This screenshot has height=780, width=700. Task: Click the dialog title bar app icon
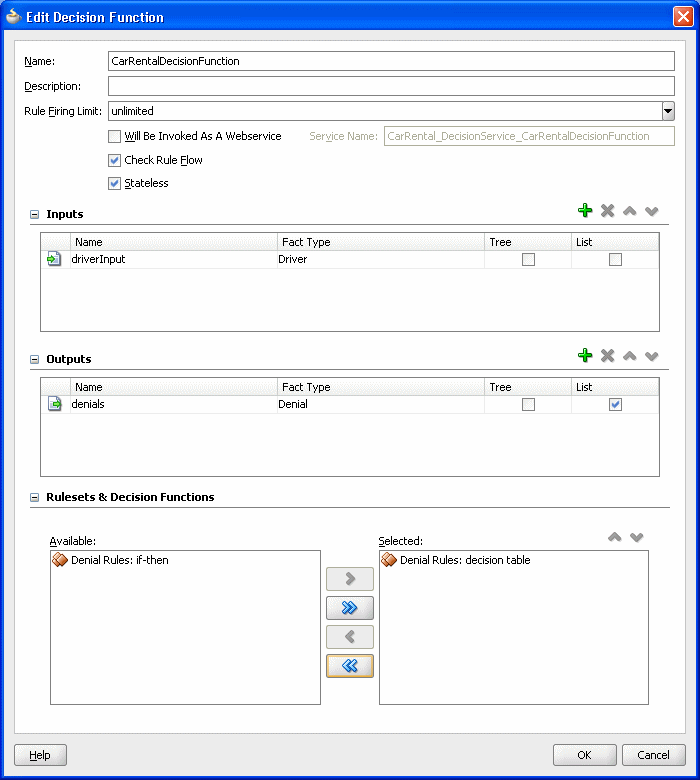point(13,16)
